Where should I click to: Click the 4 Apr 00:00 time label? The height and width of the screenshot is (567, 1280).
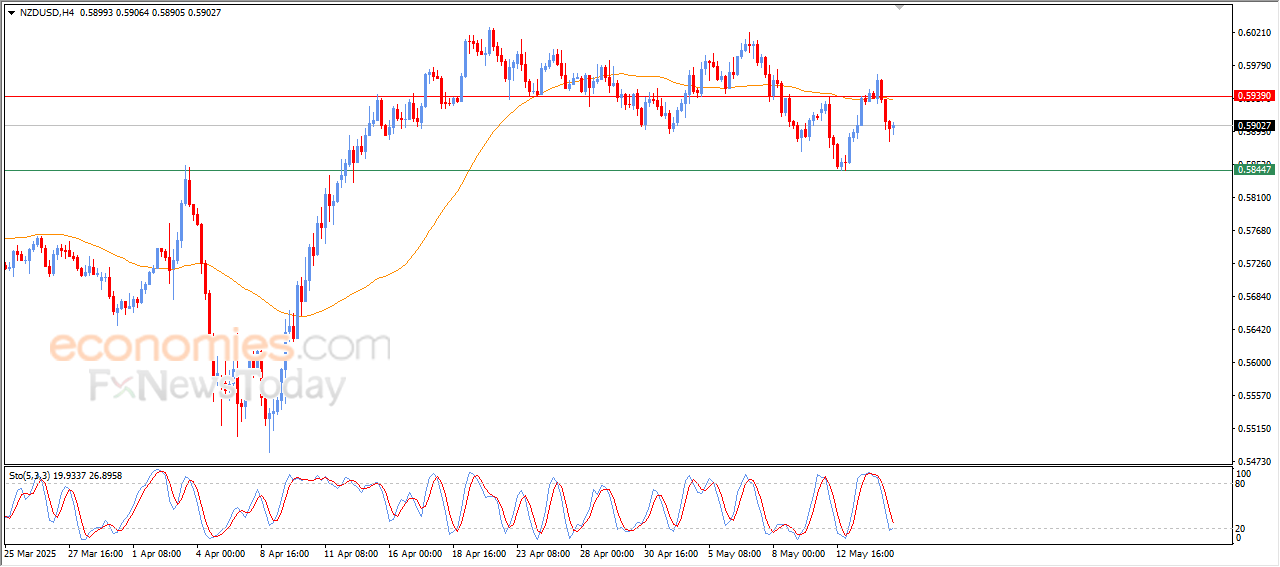click(x=220, y=552)
